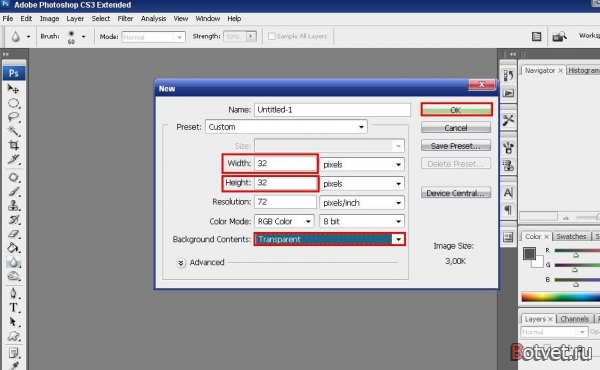The image size is (600, 370).
Task: Open the File menu
Action: 8,18
